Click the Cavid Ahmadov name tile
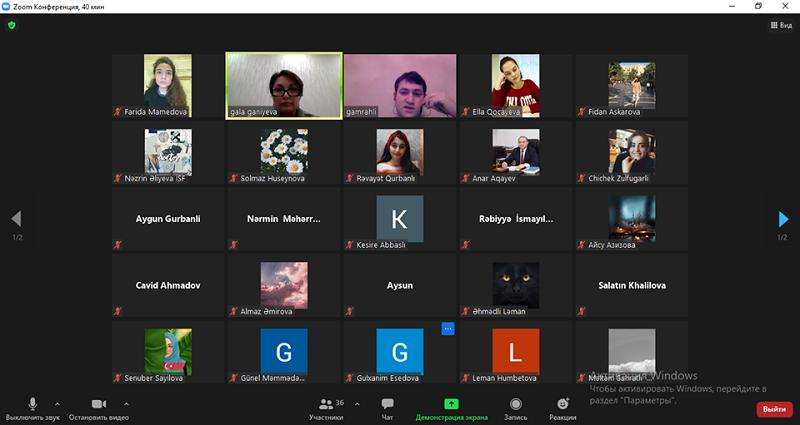Screen dimensions: 800x425 [x=168, y=285]
